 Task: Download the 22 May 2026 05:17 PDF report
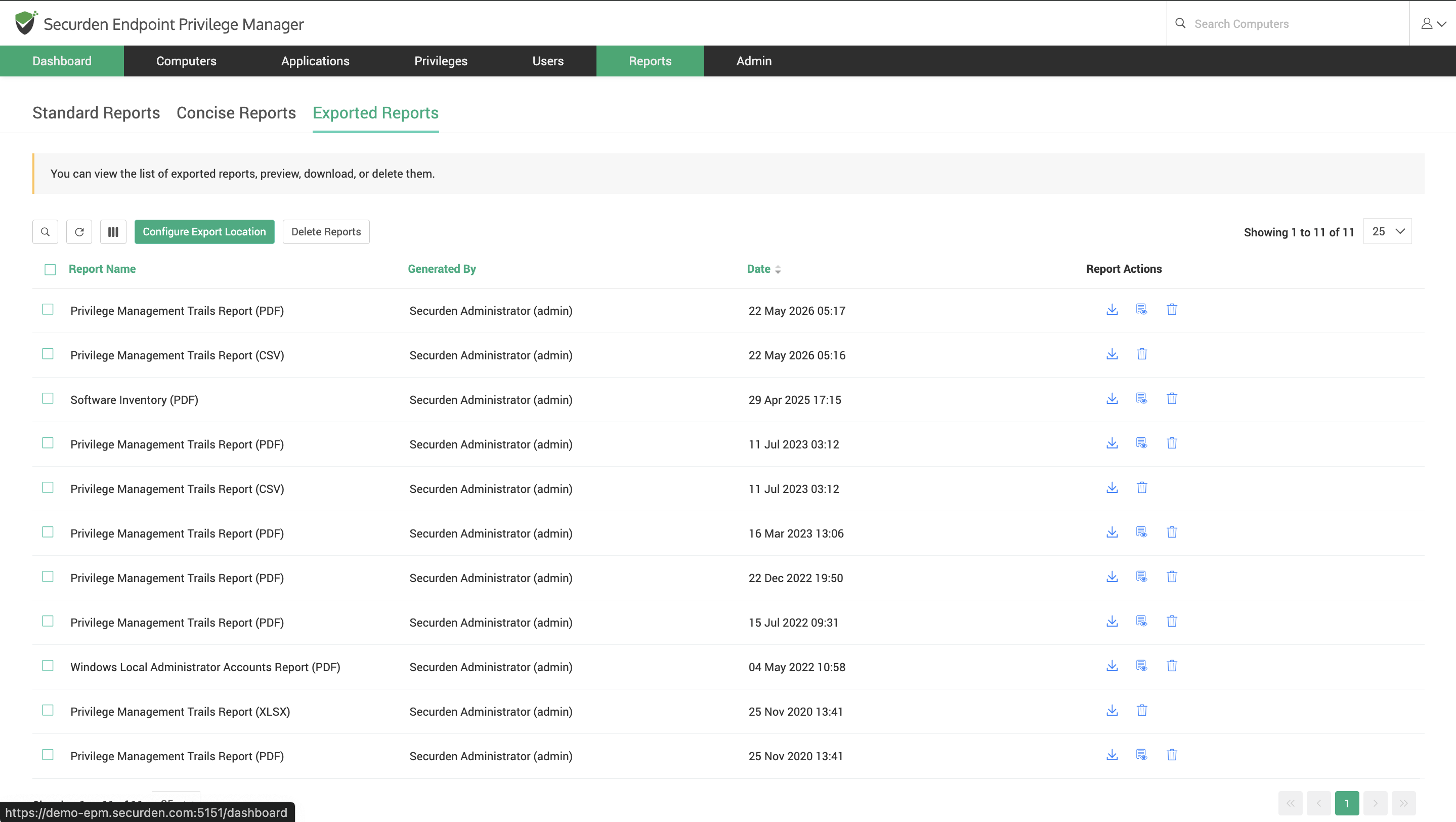click(1112, 310)
